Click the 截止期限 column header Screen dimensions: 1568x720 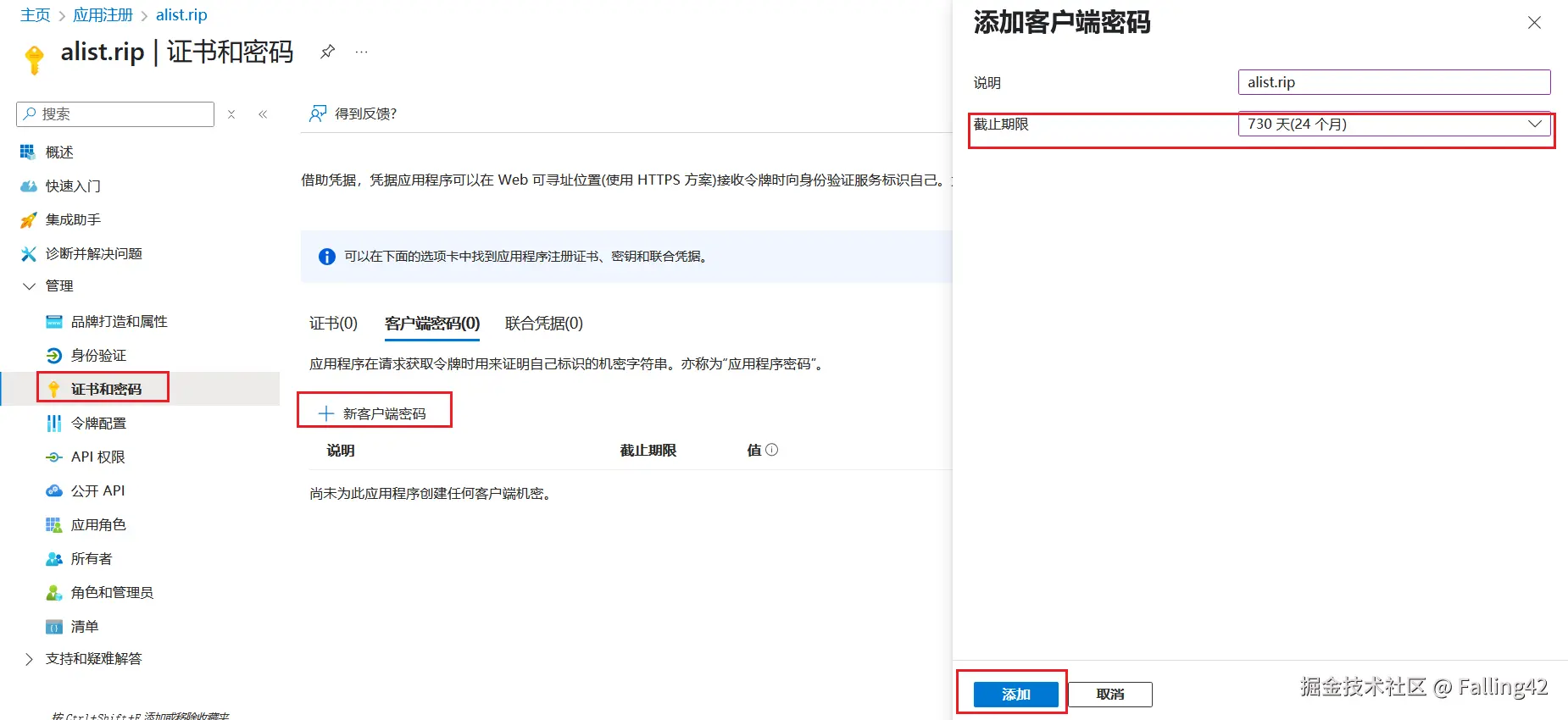click(x=648, y=451)
